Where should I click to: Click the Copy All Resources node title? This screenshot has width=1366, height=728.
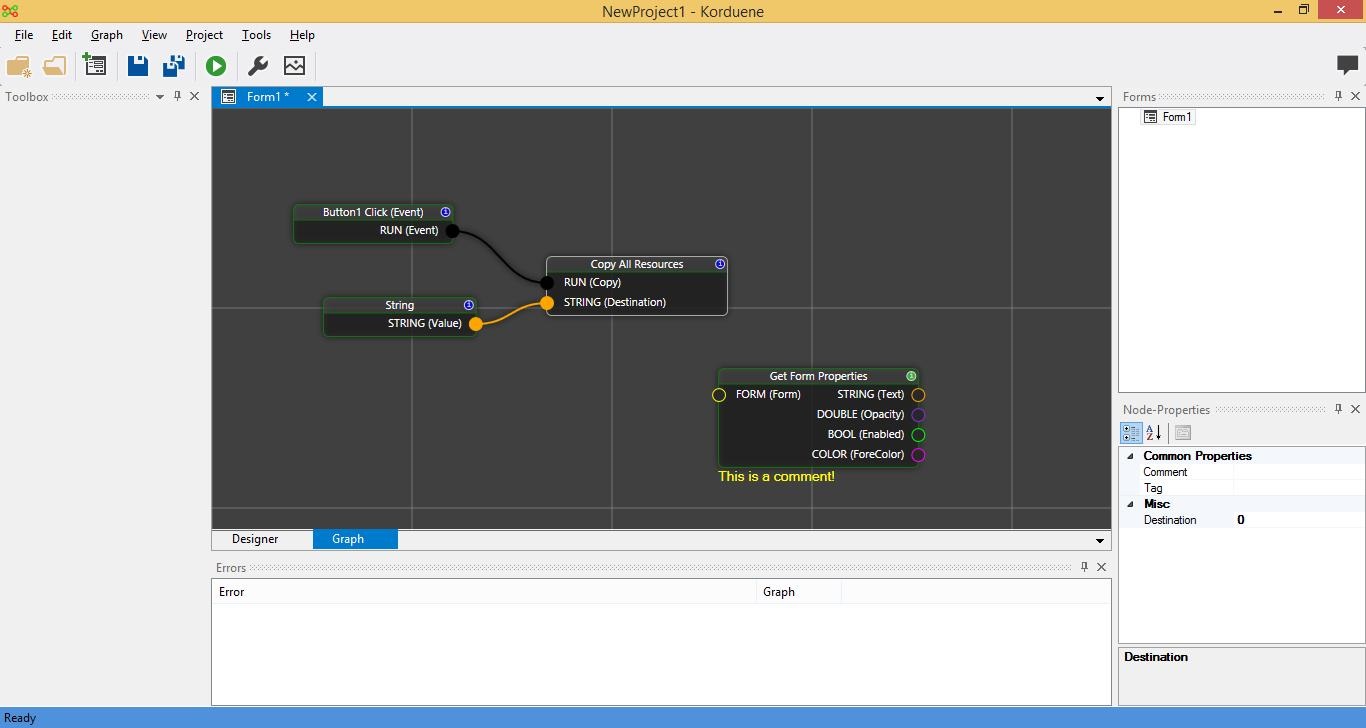click(x=636, y=264)
